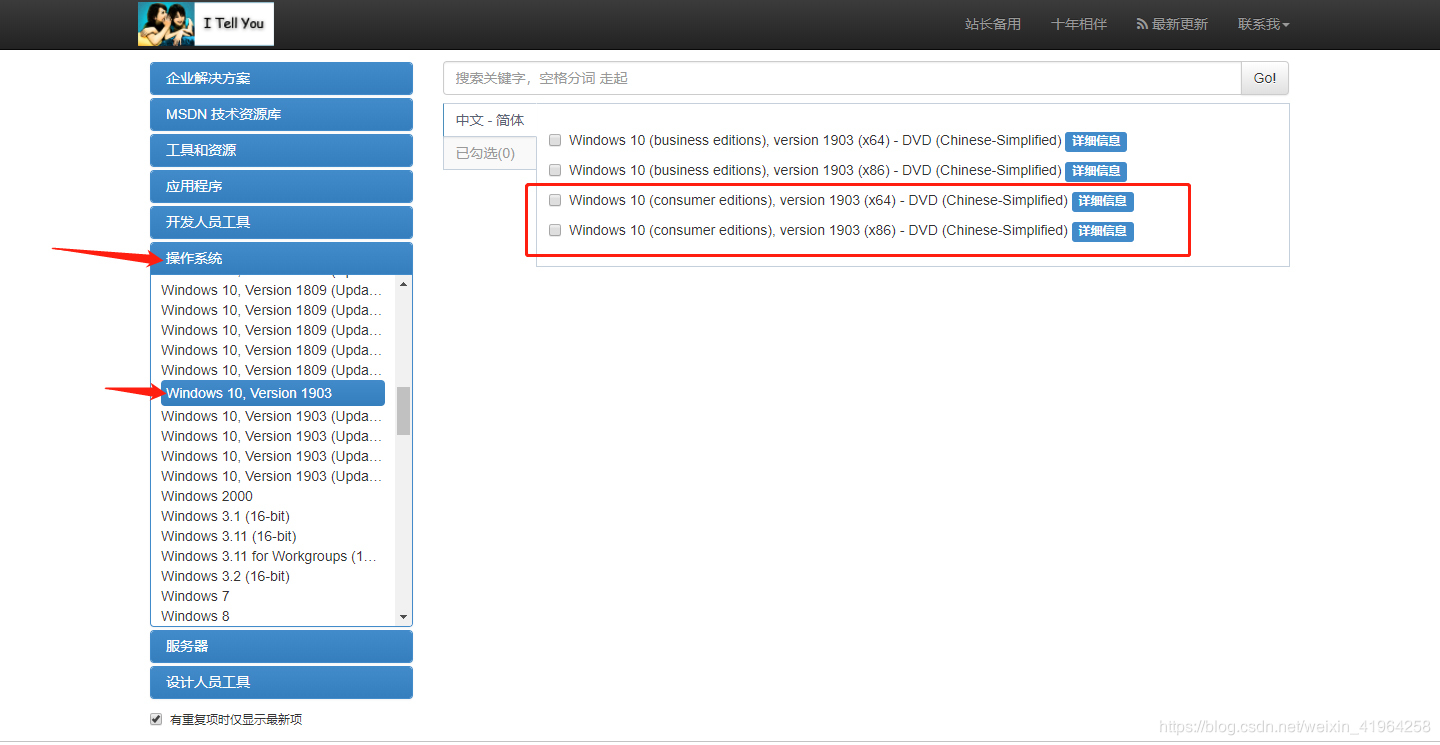Image resolution: width=1440 pixels, height=745 pixels.
Task: Tick the business editions 1903 (x86) checkbox
Action: pyautogui.click(x=555, y=171)
